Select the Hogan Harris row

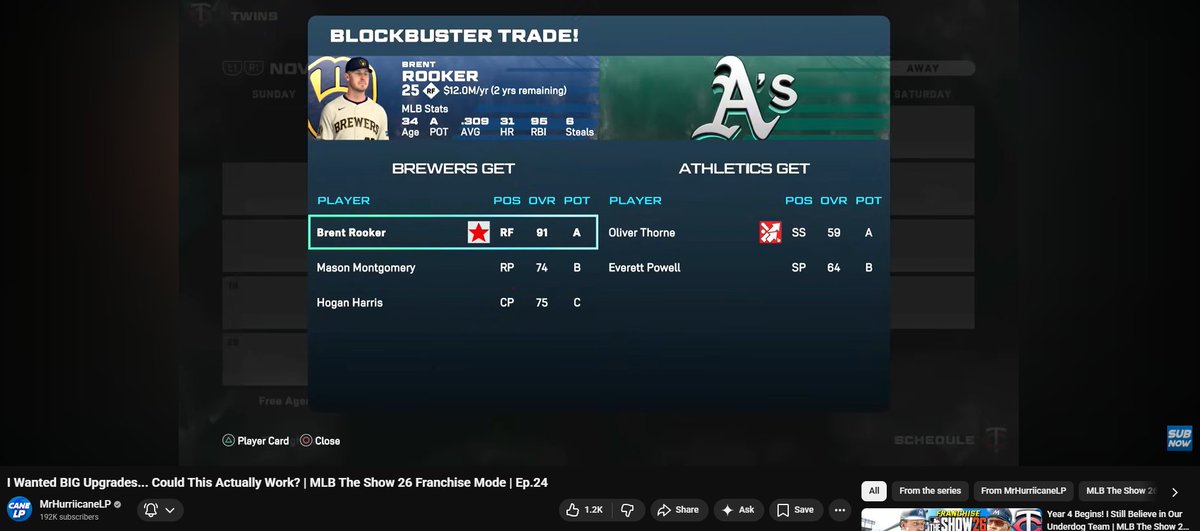pyautogui.click(x=453, y=303)
